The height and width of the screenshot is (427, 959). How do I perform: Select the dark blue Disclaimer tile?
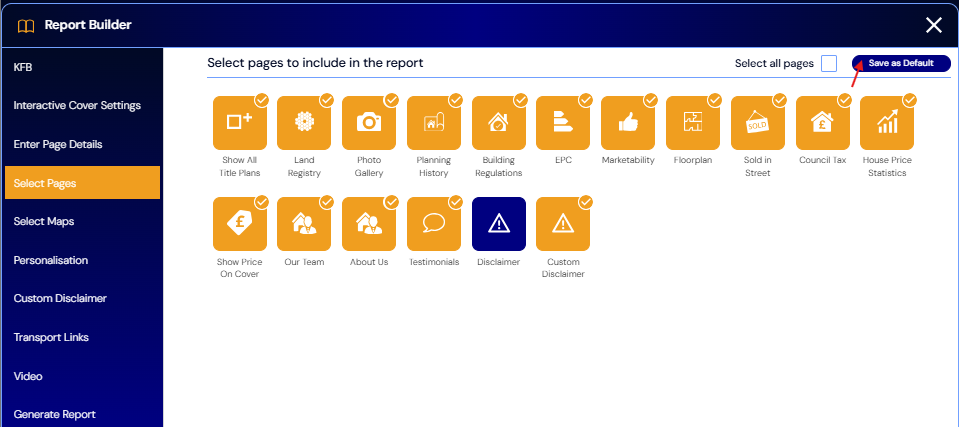[498, 224]
